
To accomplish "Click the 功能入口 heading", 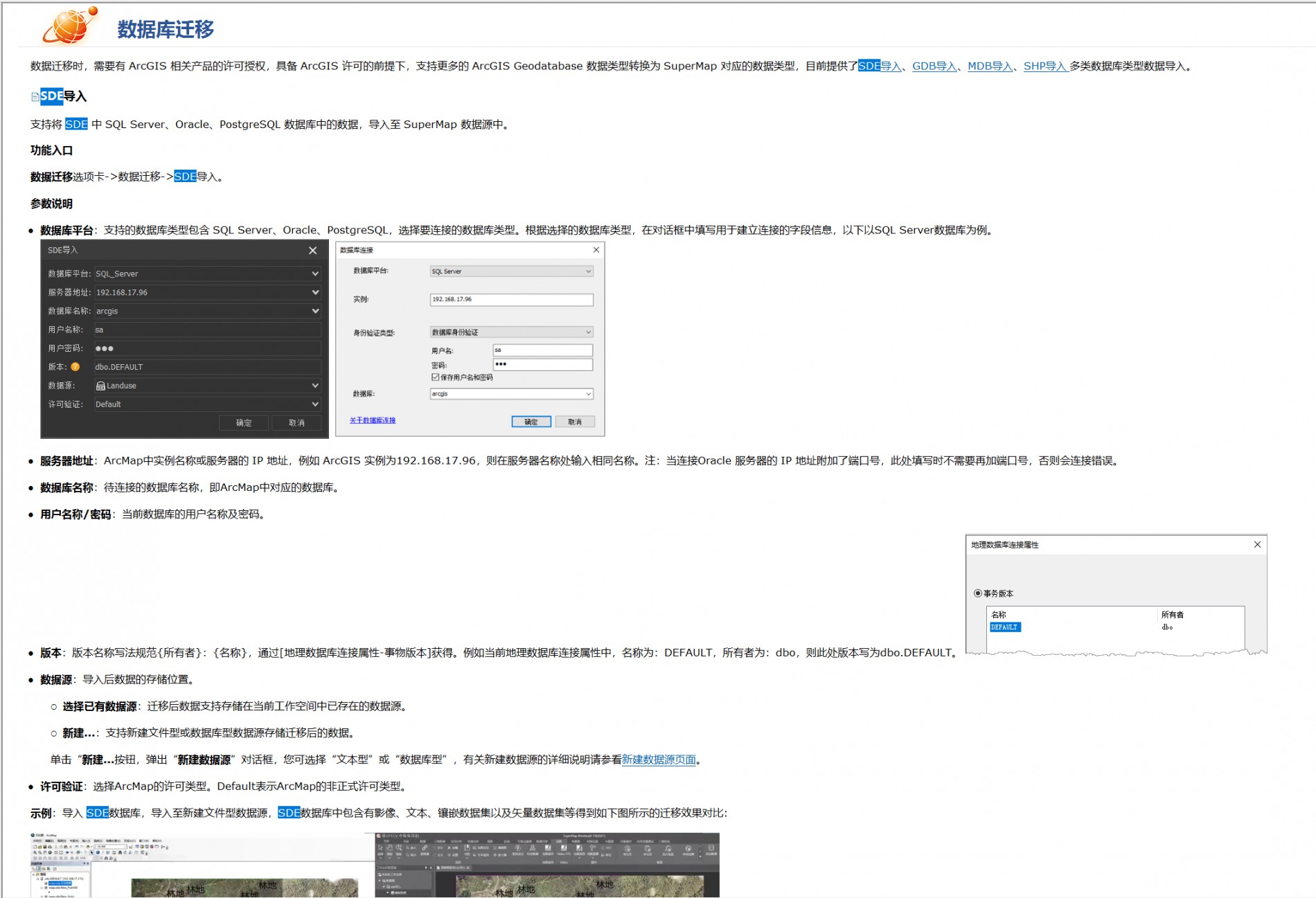I will pos(51,150).
